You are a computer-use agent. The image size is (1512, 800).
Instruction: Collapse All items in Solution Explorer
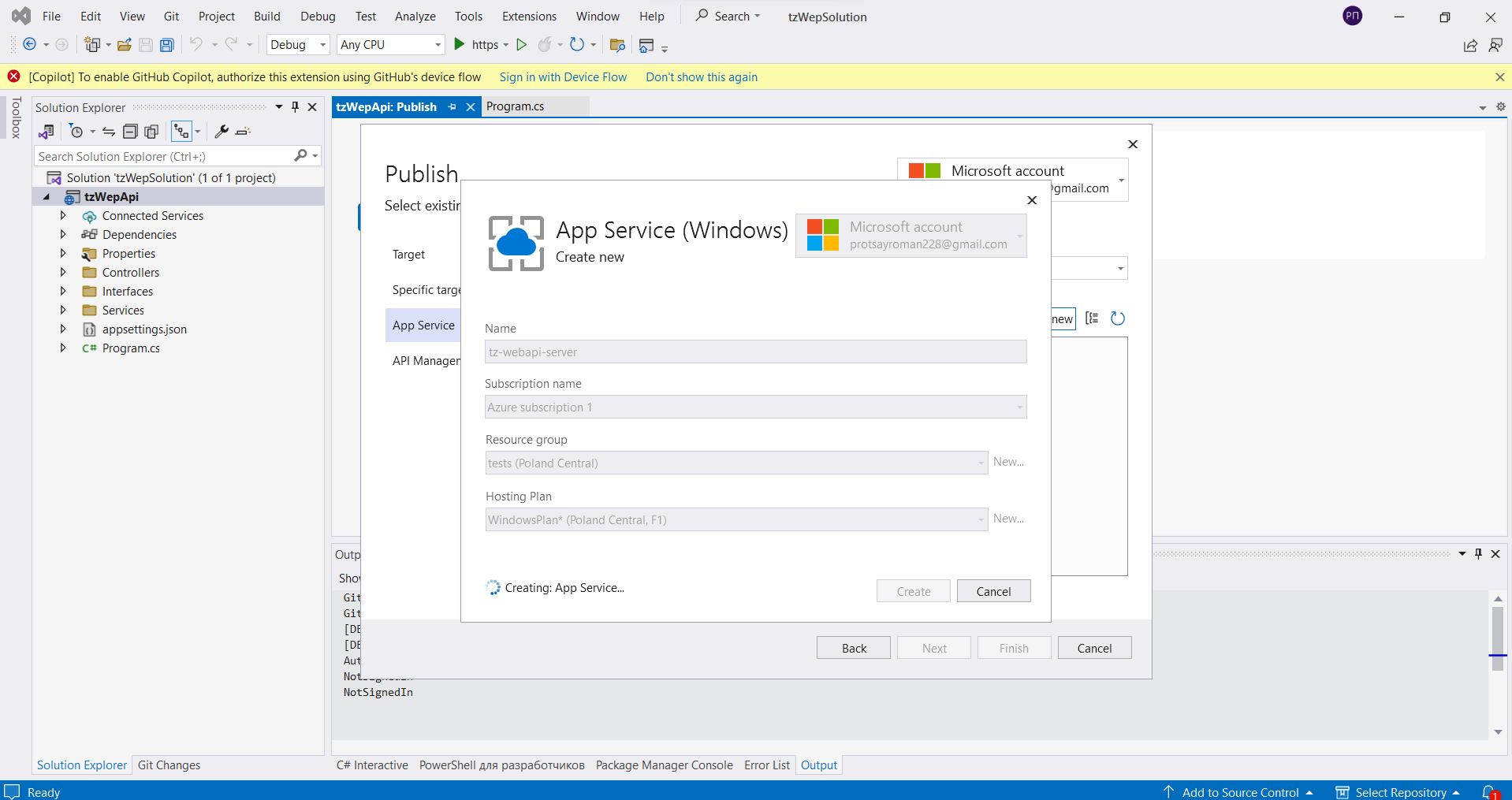coord(130,131)
